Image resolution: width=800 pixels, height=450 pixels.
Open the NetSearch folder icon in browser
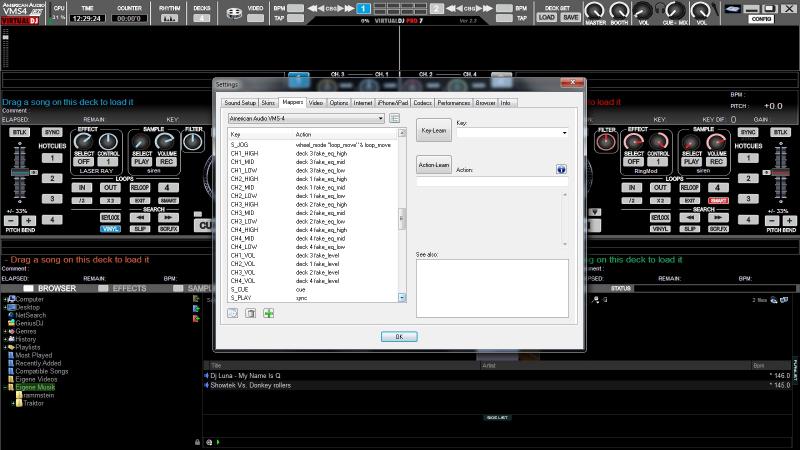[x=11, y=315]
